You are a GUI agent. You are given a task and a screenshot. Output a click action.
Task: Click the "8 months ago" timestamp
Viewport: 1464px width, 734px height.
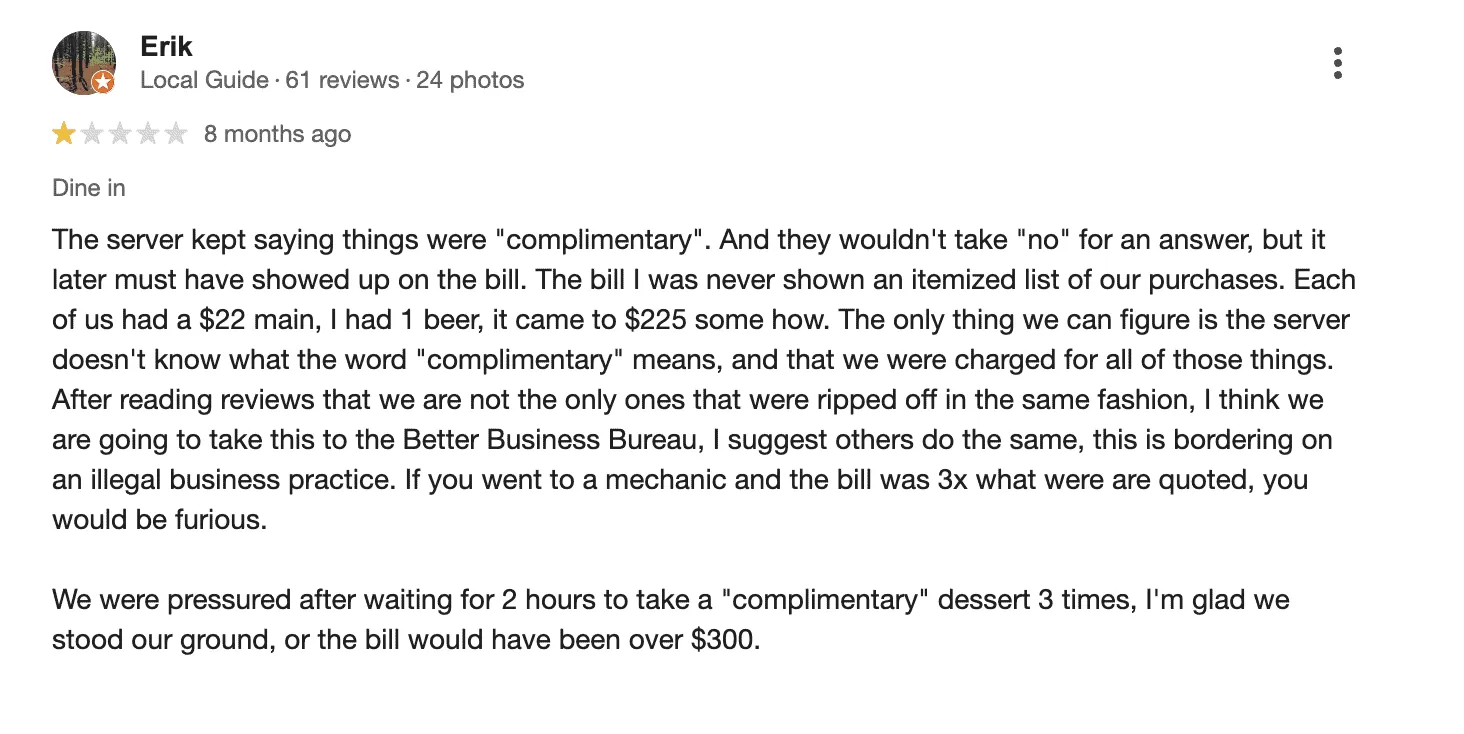(277, 134)
